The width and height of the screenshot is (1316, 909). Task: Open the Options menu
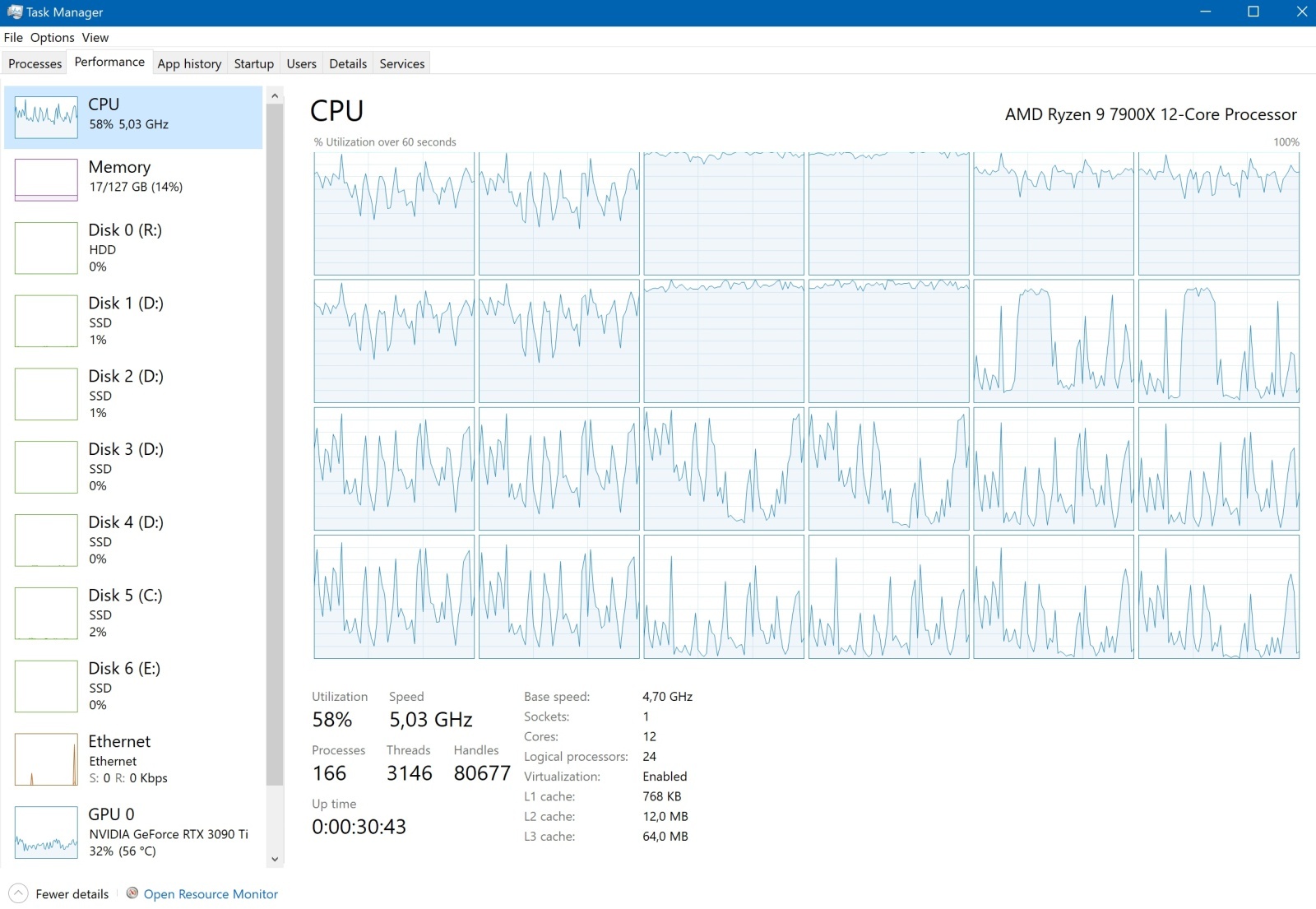[53, 38]
